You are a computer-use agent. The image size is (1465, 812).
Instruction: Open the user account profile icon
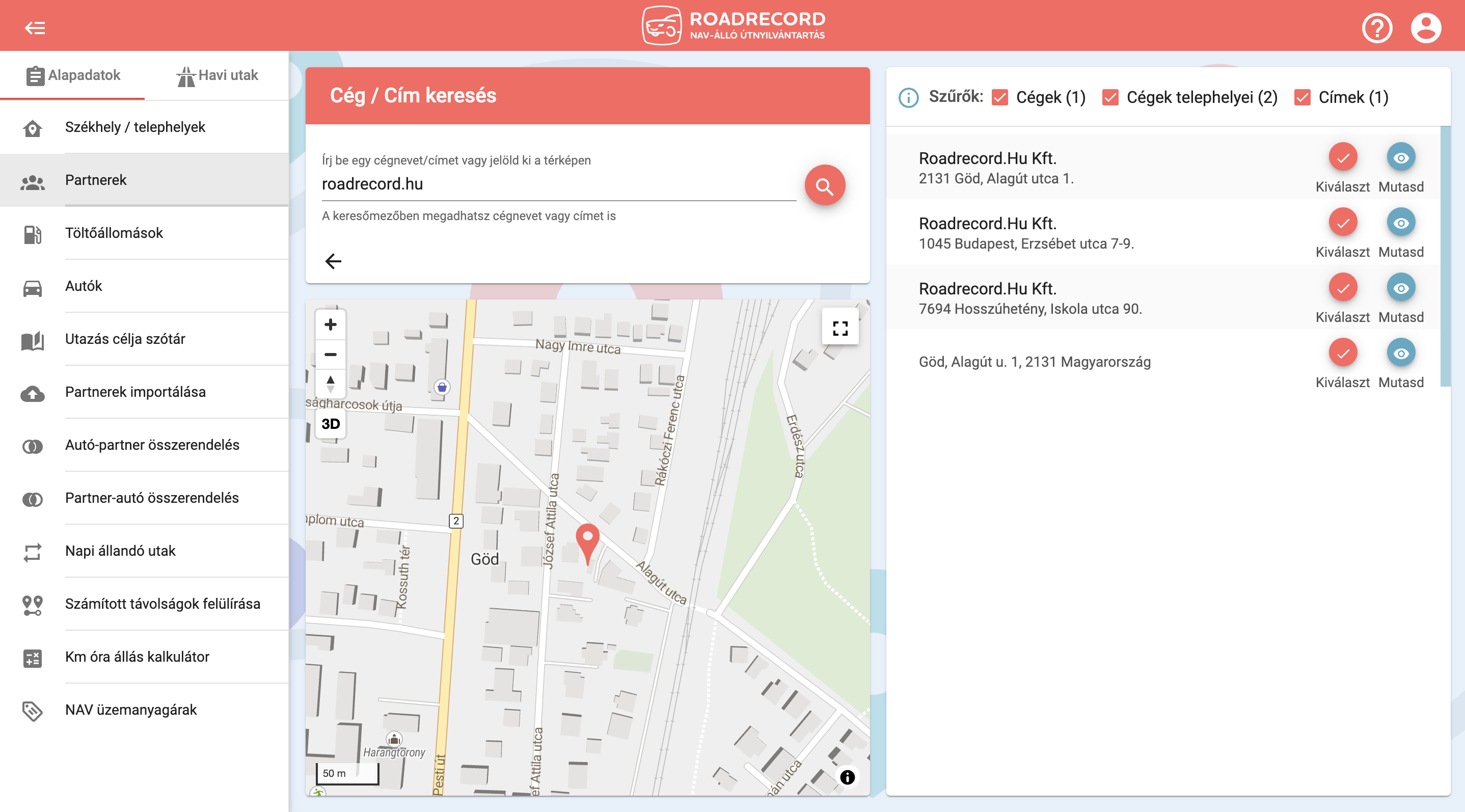click(x=1426, y=28)
